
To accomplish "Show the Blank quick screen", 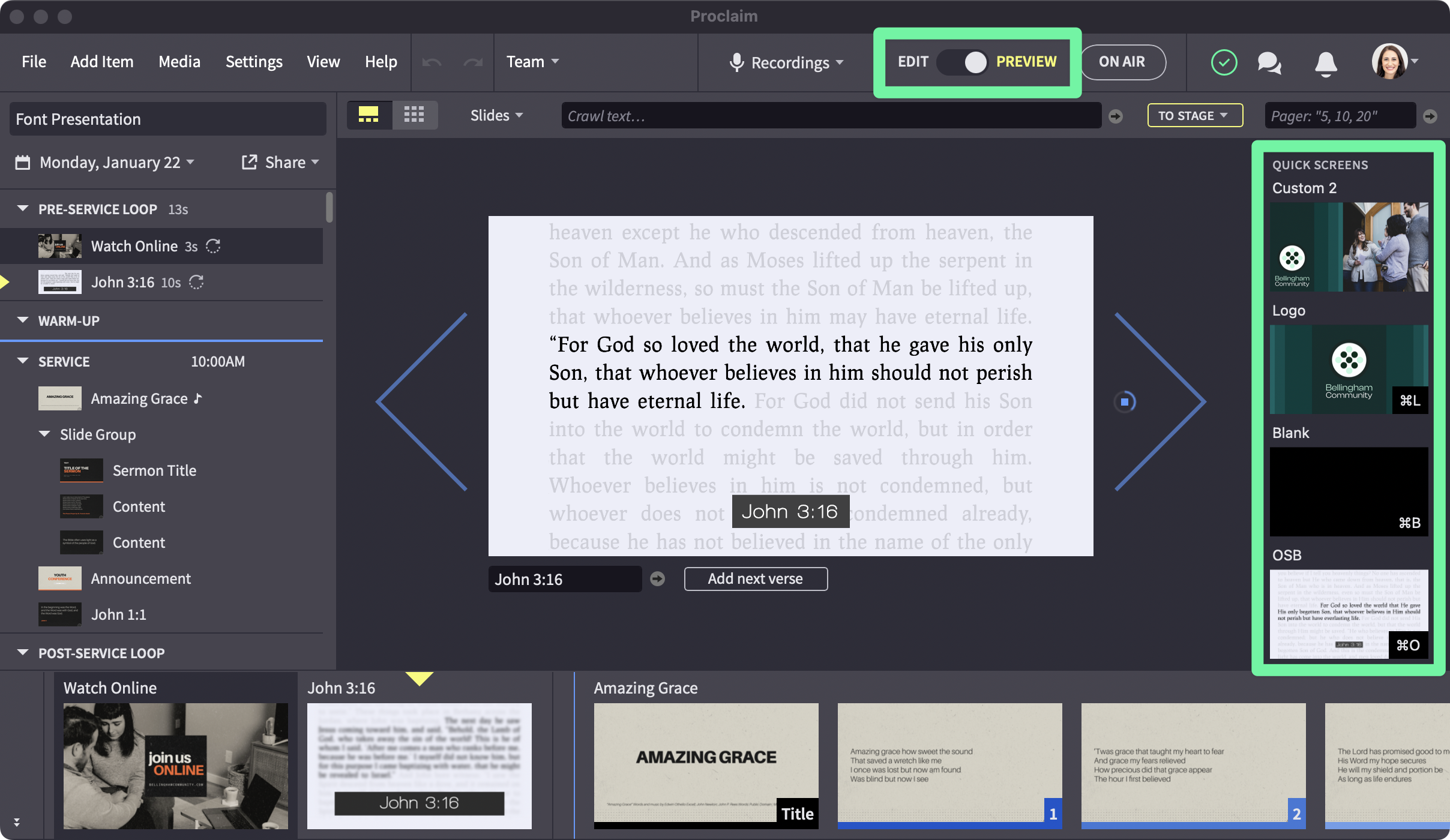I will [x=1349, y=491].
